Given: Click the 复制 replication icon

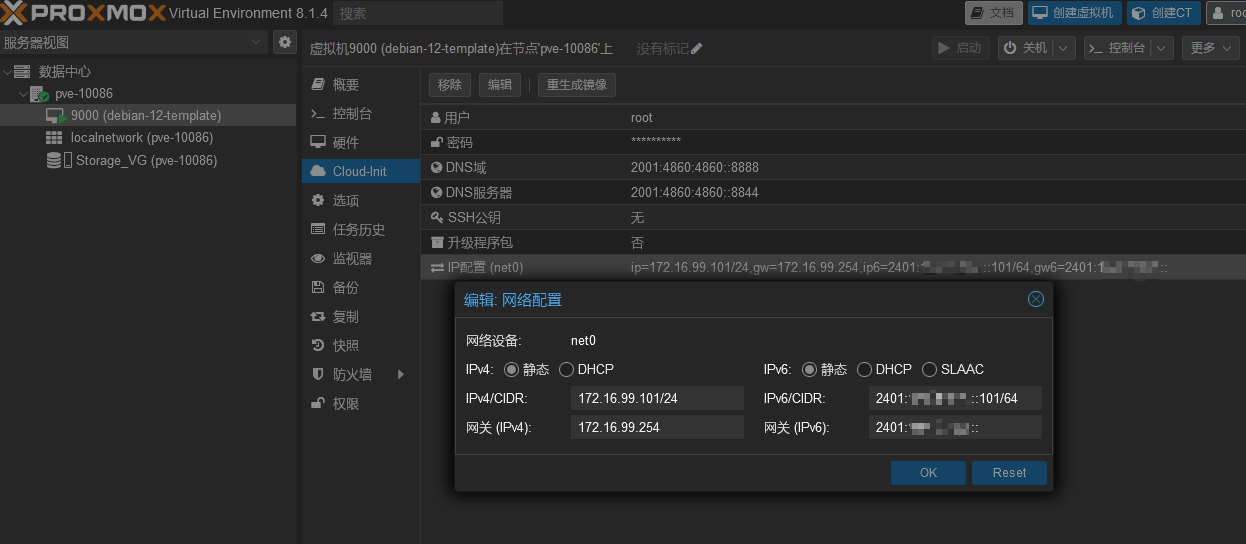Looking at the screenshot, I should coord(318,316).
